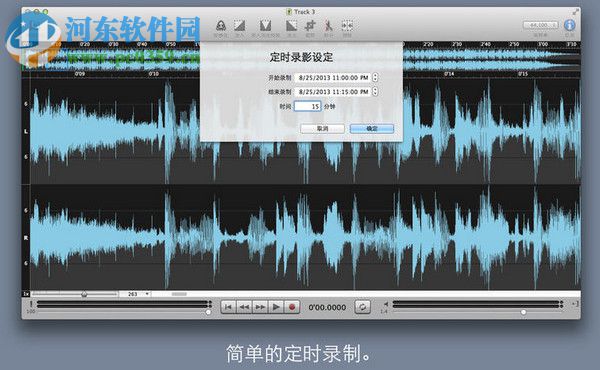
Task: Click the right channel R waveform
Action: tap(305, 237)
